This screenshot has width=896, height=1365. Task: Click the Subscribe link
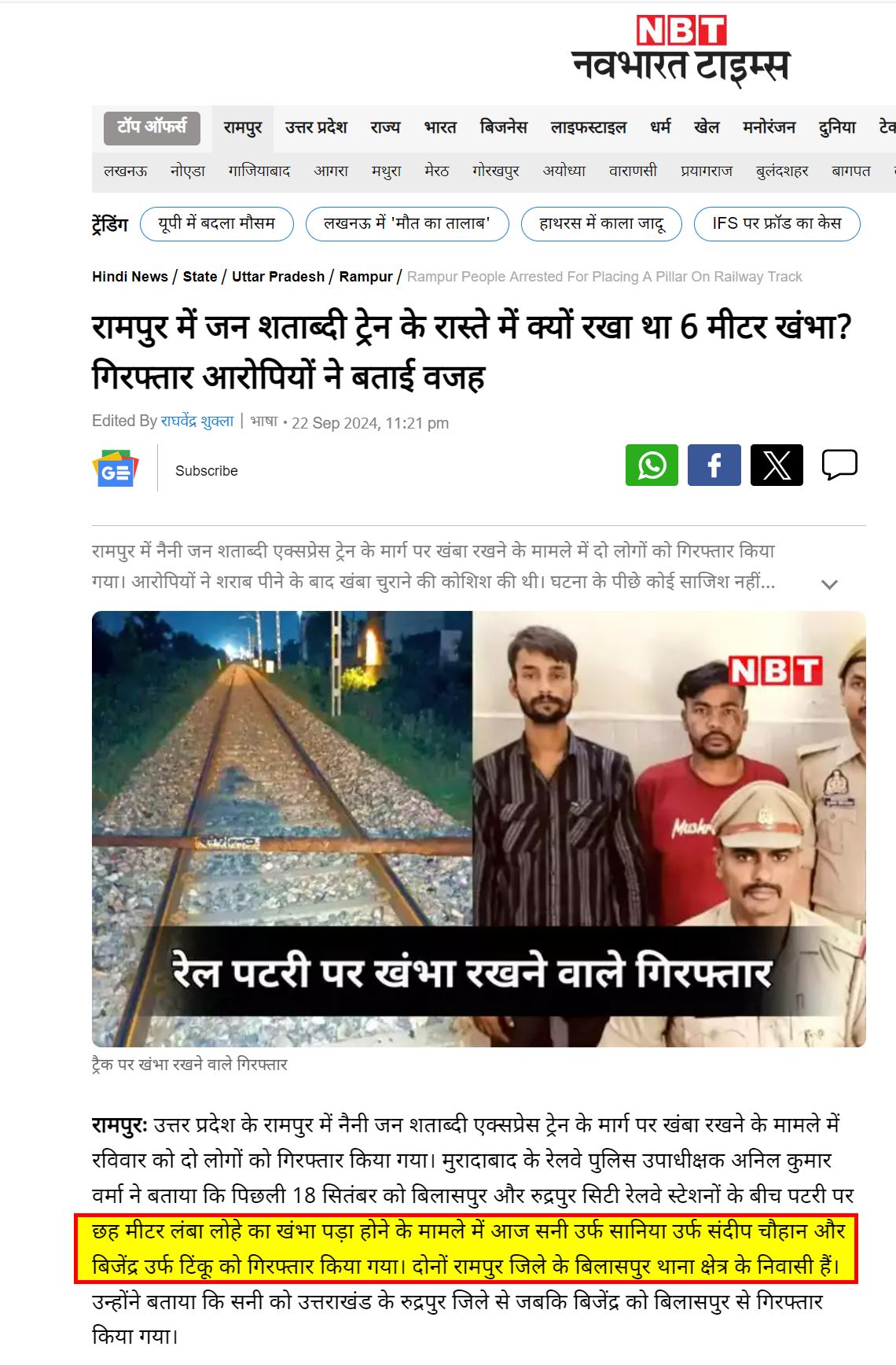click(207, 471)
